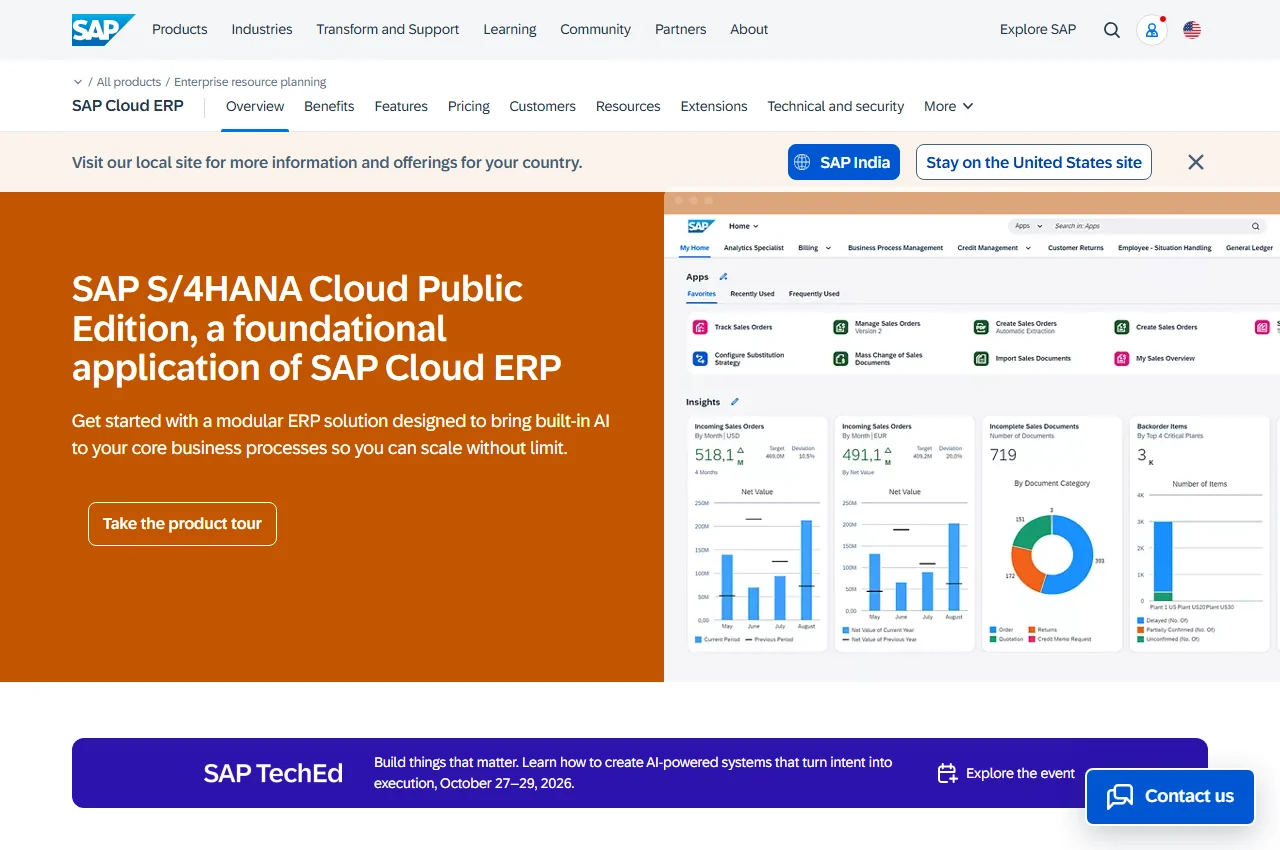
Task: Open the Industries menu
Action: (x=262, y=30)
